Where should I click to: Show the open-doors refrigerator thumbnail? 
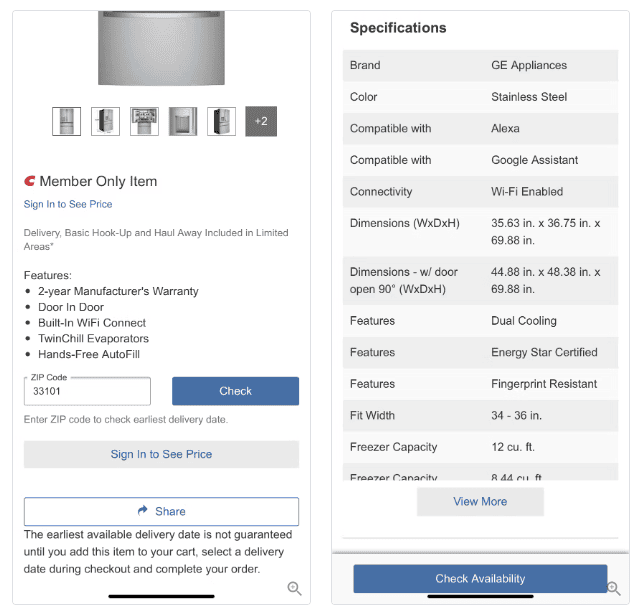[144, 122]
